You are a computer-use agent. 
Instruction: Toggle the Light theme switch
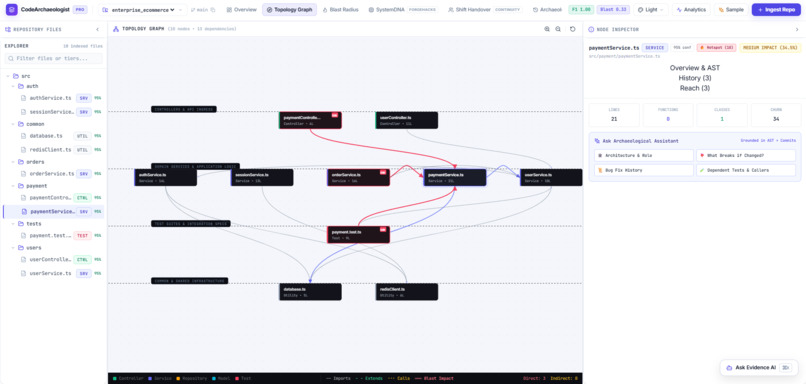pos(651,10)
